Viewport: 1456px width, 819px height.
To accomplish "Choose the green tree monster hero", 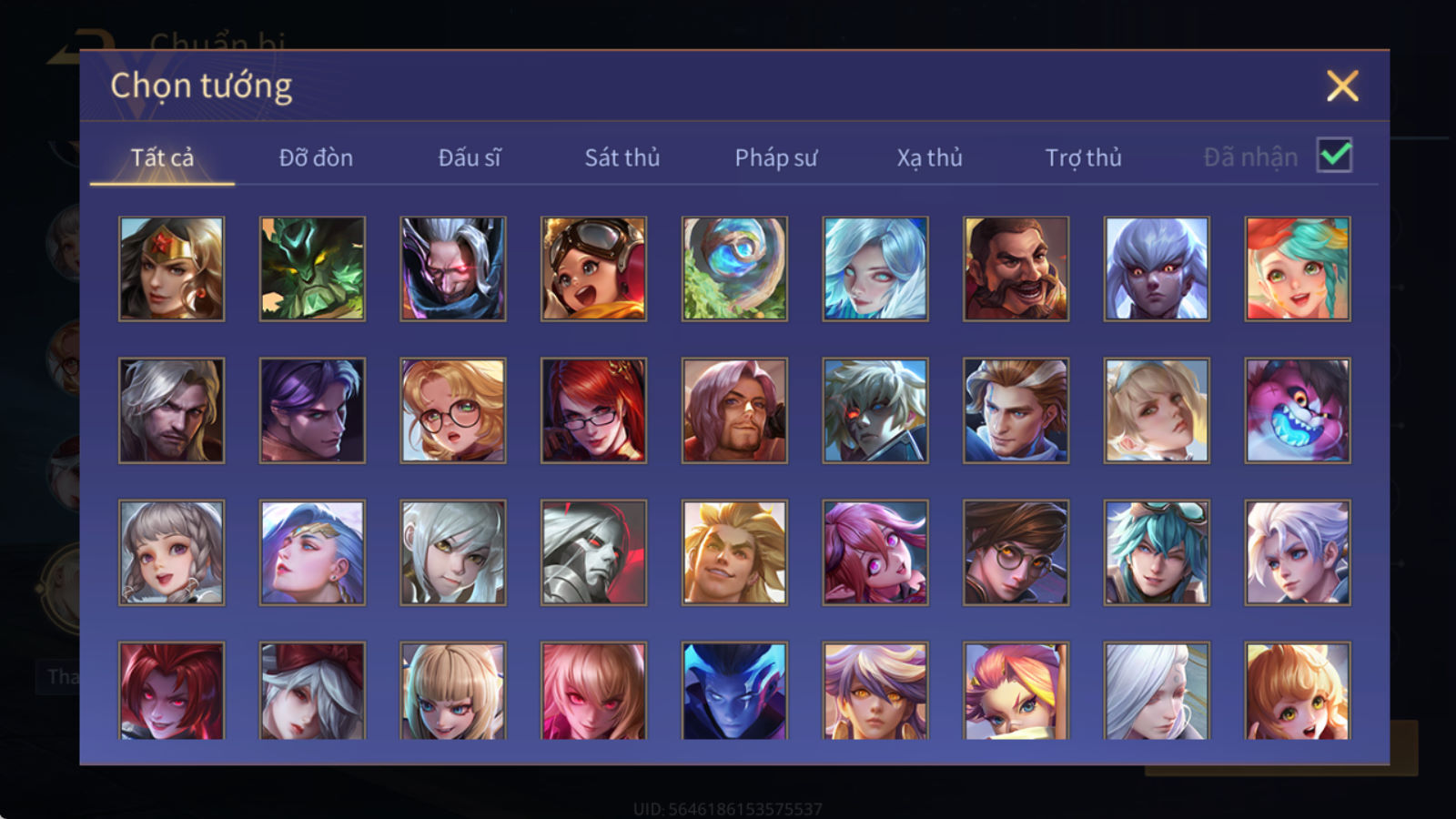I will 312,268.
